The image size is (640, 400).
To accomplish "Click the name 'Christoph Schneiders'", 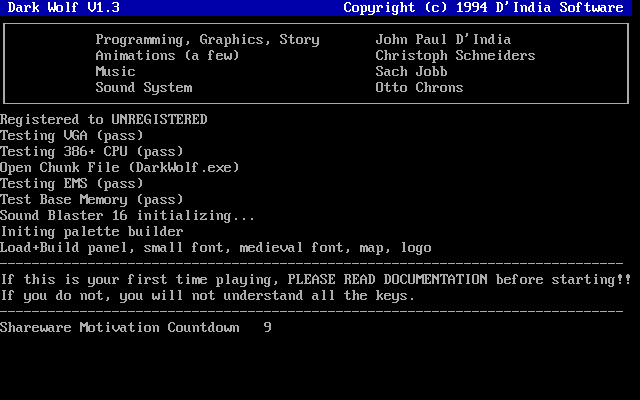I will pos(455,56).
